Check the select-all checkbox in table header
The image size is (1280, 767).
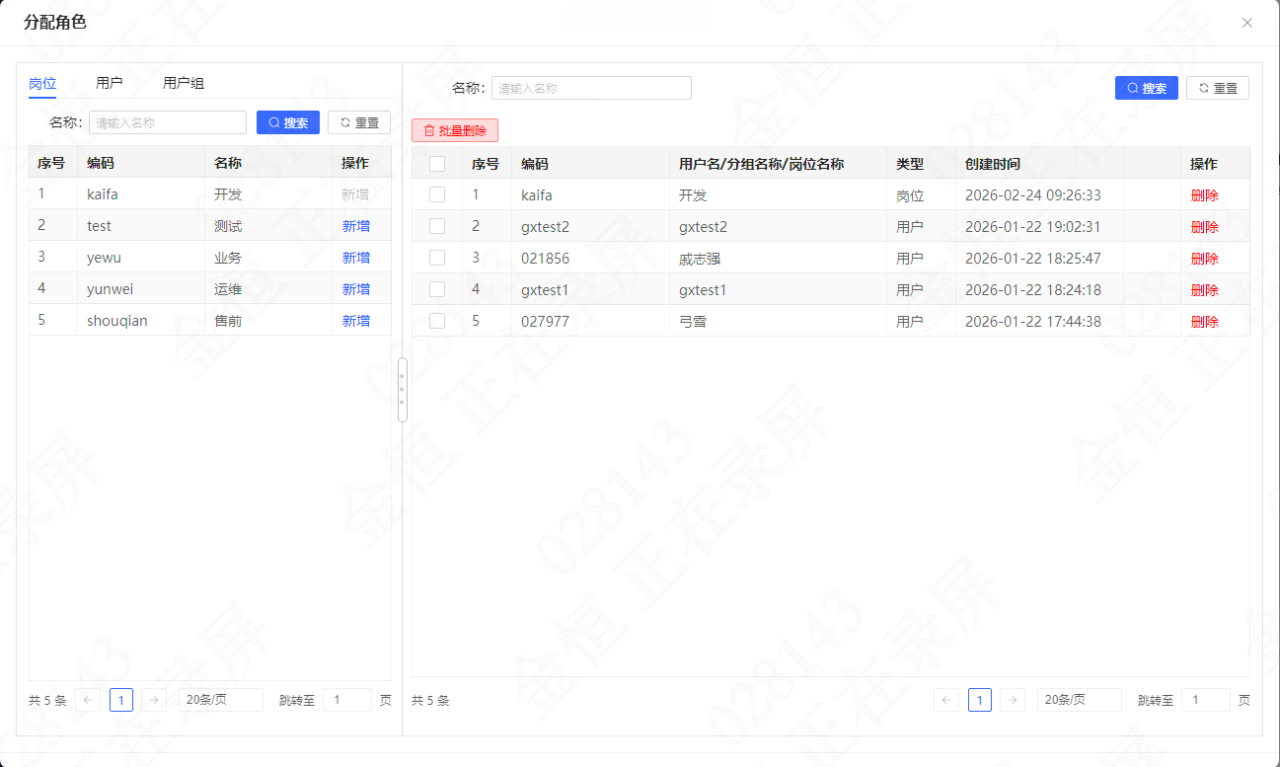click(437, 164)
